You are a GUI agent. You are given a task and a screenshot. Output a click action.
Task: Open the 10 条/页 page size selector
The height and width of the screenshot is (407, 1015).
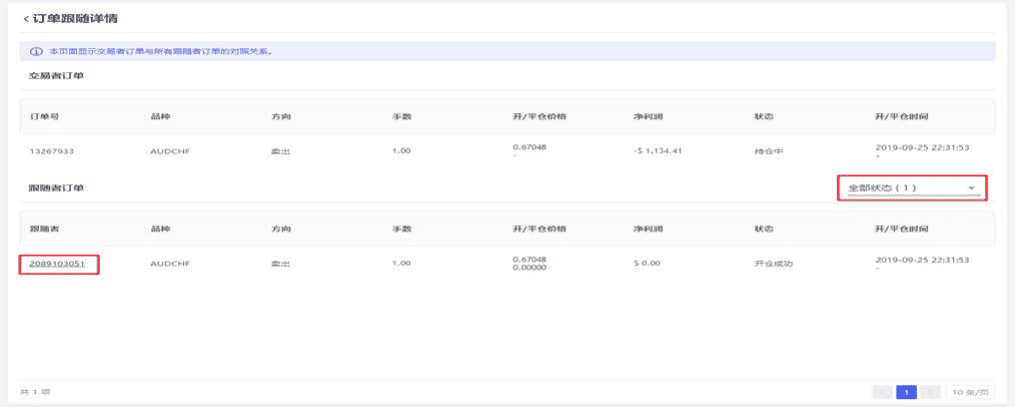[970, 392]
